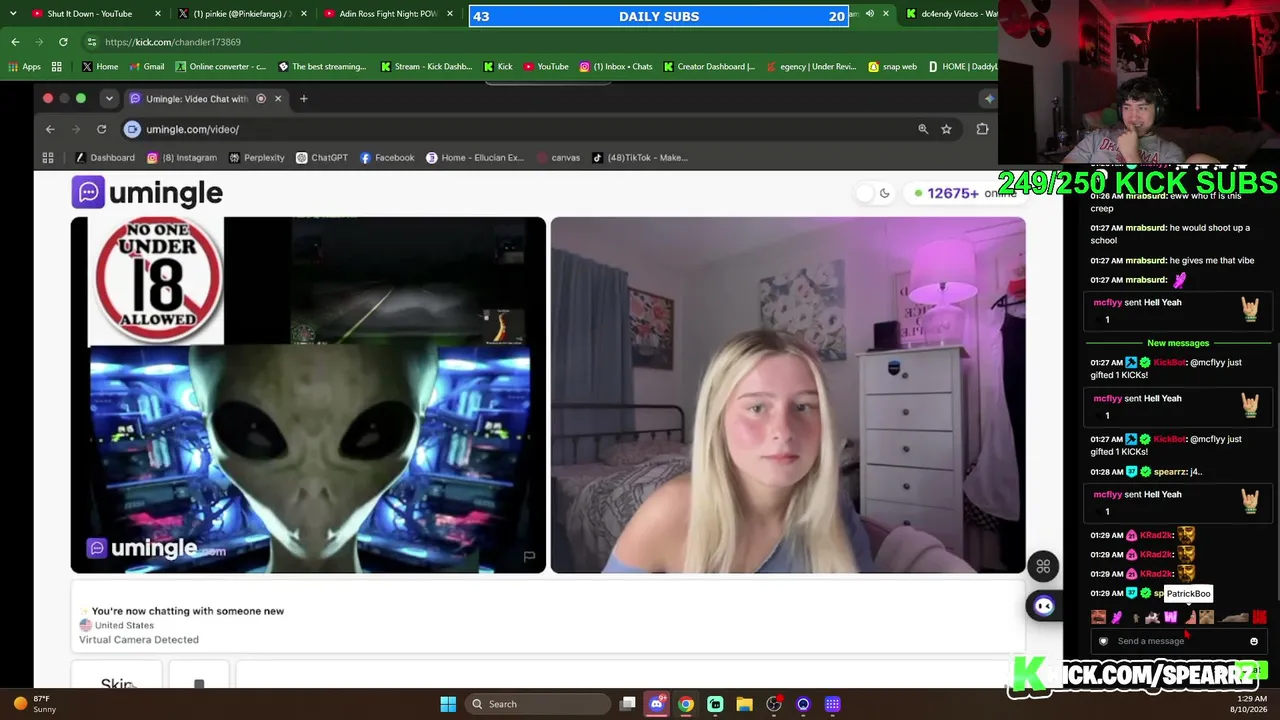Open the taskbar clock showing 1:29 AM
Viewport: 1280px width, 720px height.
pos(1251,704)
